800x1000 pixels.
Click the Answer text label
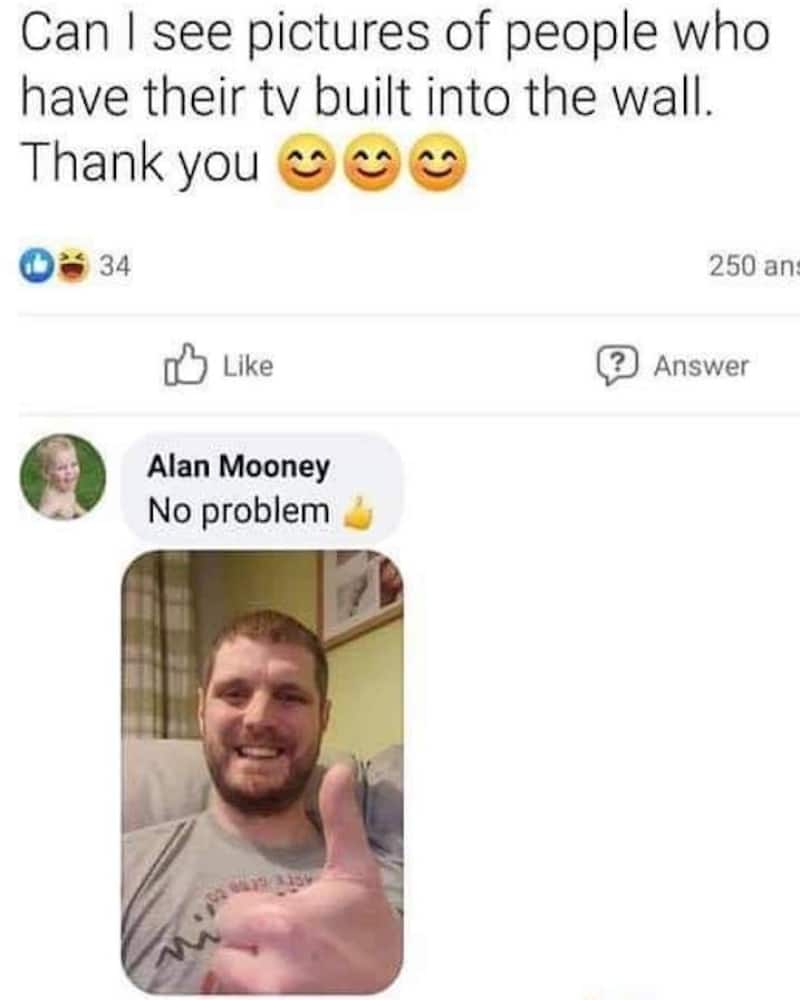(701, 366)
